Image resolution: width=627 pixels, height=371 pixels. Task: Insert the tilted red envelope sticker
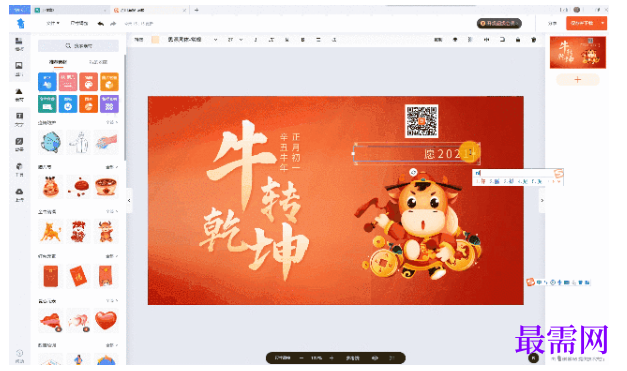(x=78, y=276)
